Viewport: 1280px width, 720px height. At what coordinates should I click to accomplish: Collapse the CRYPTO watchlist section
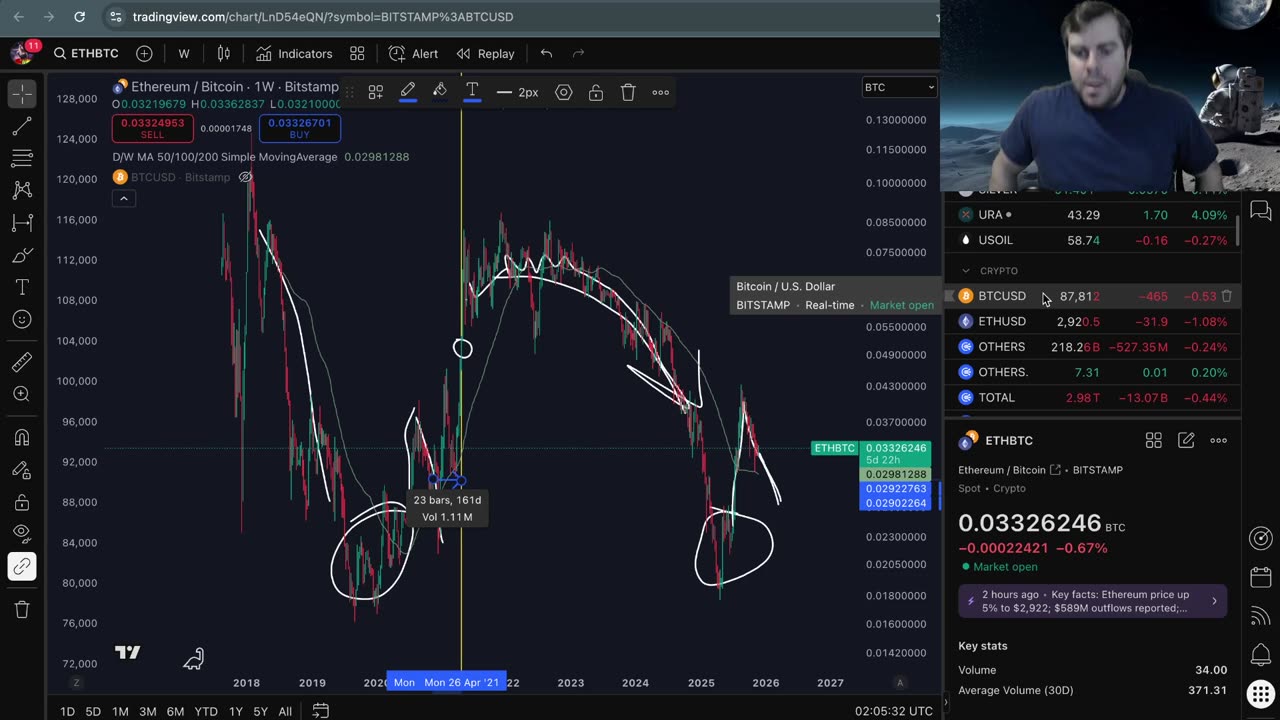(966, 271)
